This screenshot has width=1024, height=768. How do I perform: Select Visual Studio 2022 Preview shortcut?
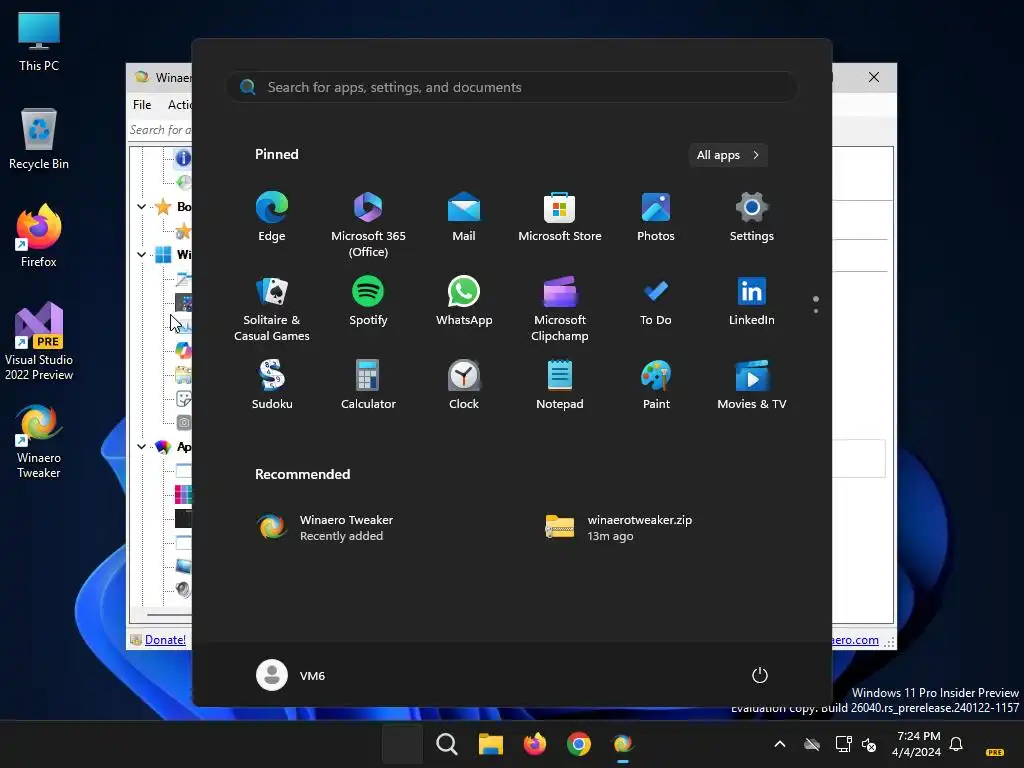click(x=39, y=341)
